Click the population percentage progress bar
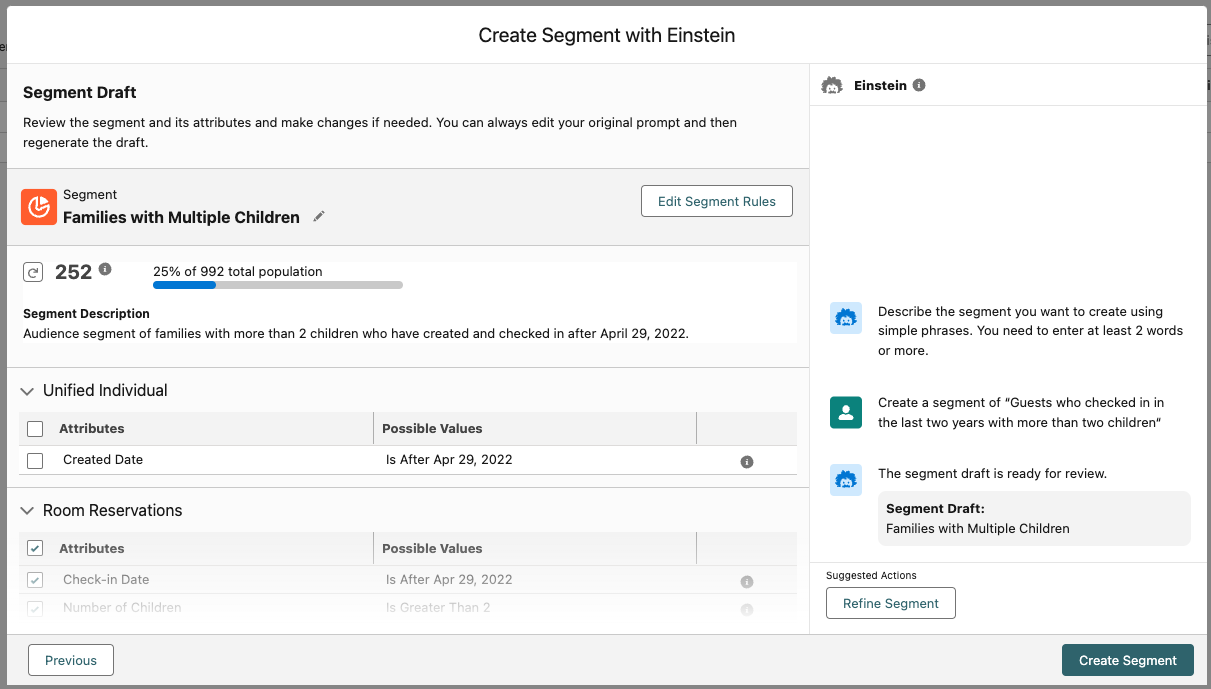 [277, 285]
